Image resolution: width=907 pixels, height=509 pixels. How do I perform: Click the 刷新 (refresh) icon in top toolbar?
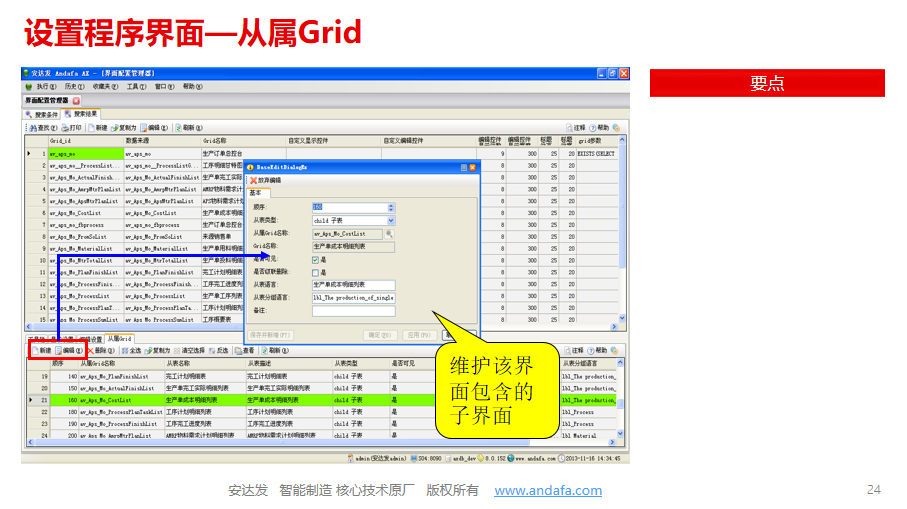click(x=178, y=128)
